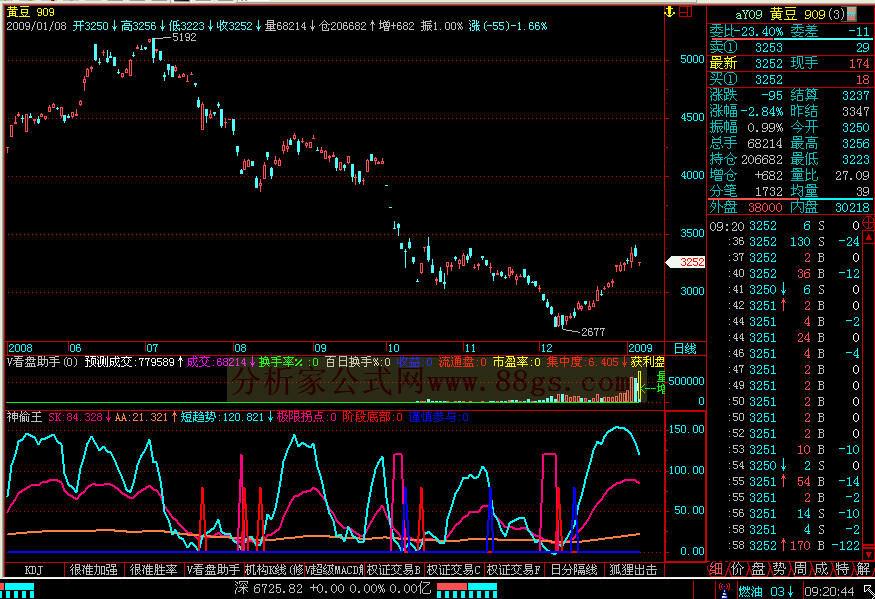Click the up arrow of the tick list scrollbar
Viewport: 875px width, 599px height.
click(x=868, y=238)
